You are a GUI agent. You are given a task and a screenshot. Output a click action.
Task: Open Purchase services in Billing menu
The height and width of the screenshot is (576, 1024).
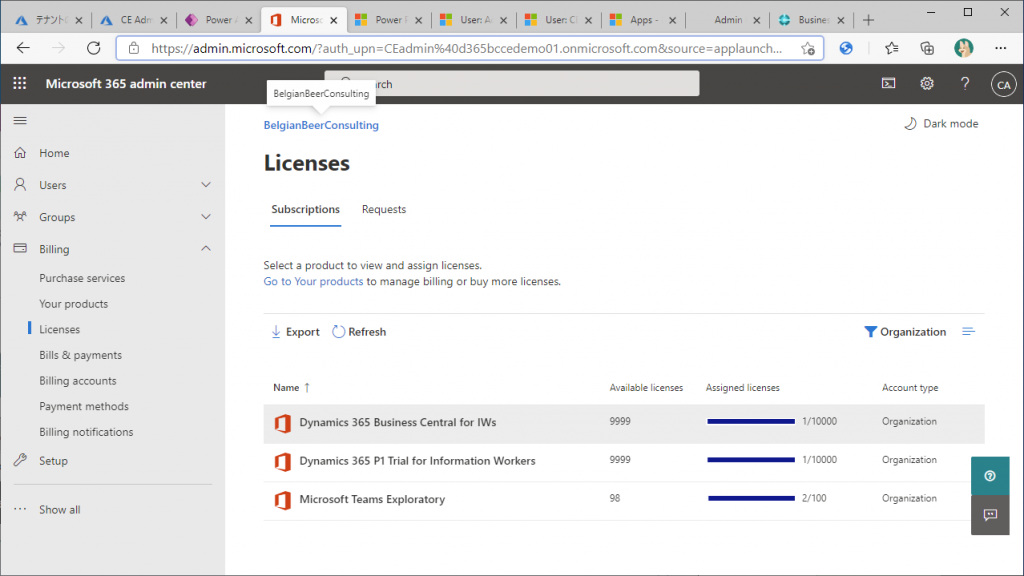coord(82,278)
